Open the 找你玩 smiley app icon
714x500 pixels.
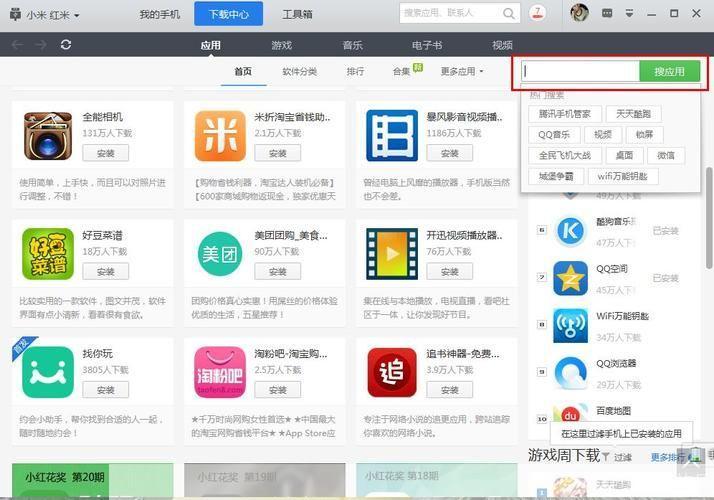pyautogui.click(x=48, y=372)
